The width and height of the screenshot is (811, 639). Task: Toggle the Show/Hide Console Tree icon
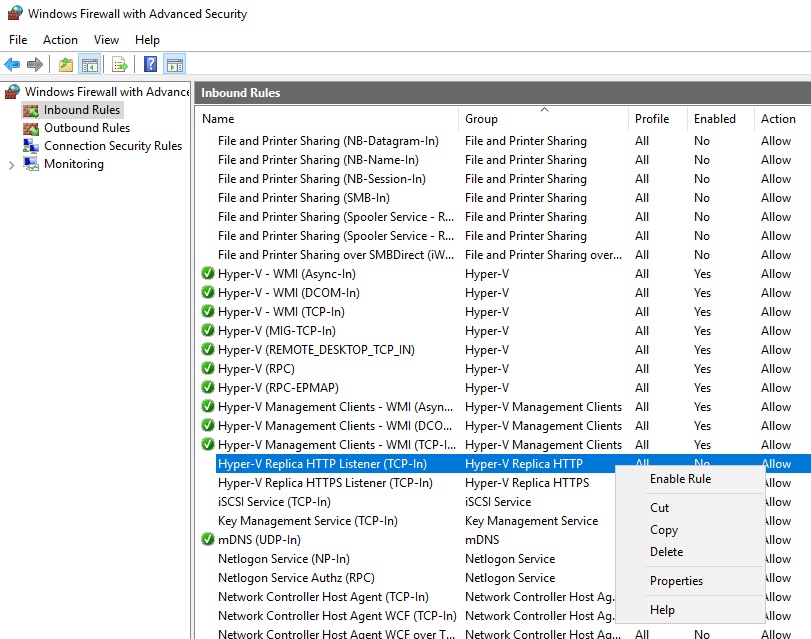click(x=89, y=65)
